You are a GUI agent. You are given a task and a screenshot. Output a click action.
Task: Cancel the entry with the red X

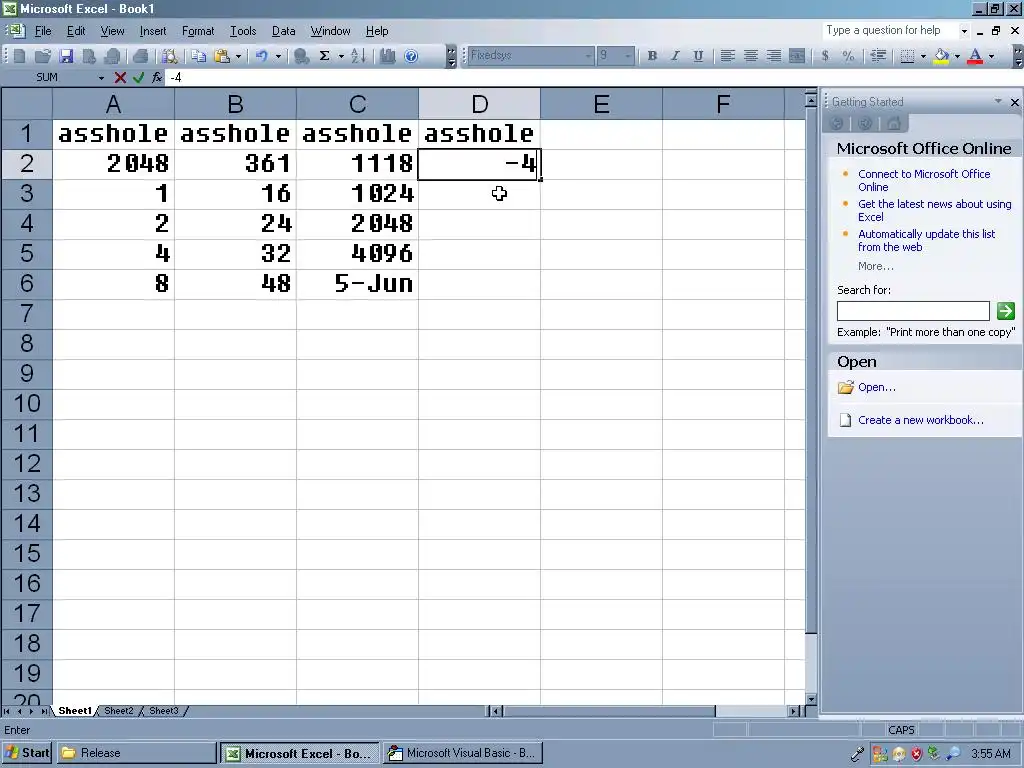click(120, 78)
